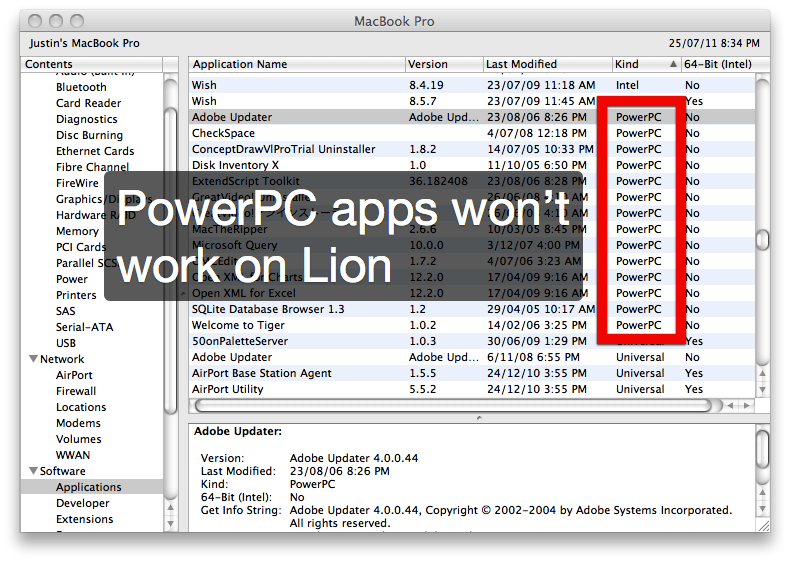Sort by Application Name column header
Screen dimensions: 790x562
click(x=297, y=64)
